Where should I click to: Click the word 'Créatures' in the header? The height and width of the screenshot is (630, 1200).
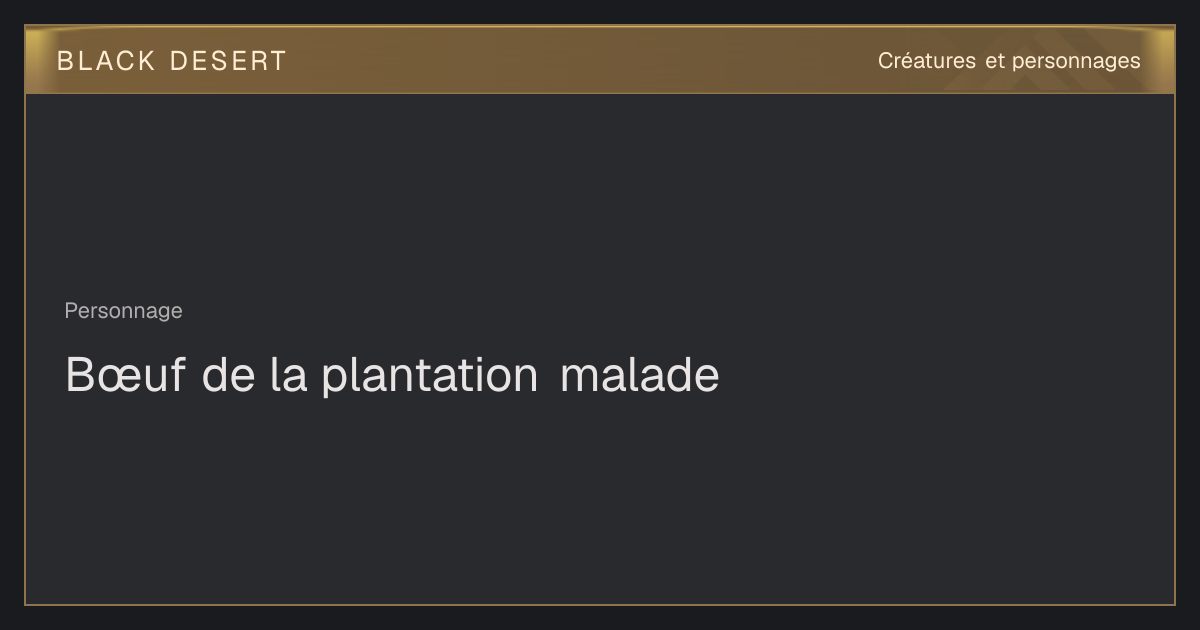point(927,61)
